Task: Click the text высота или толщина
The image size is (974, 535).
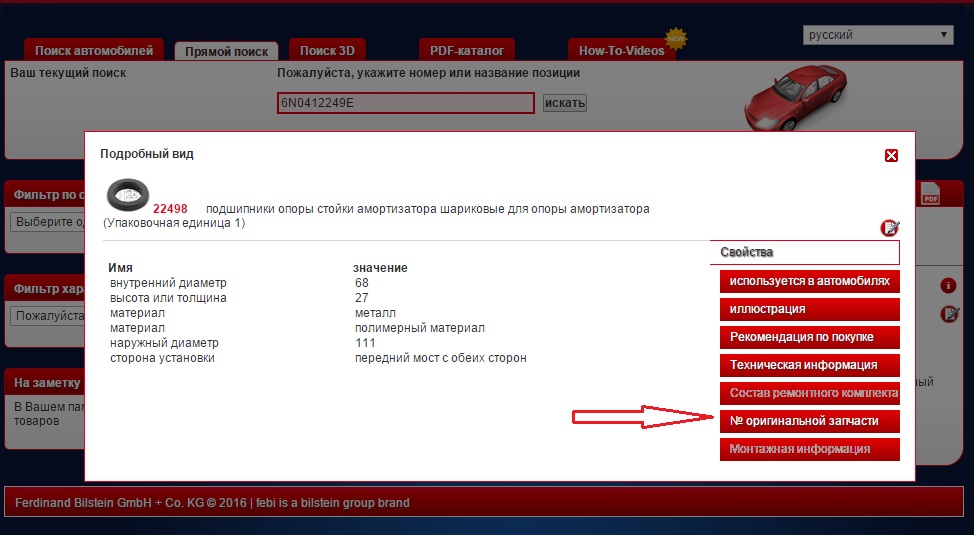Action: [x=168, y=298]
